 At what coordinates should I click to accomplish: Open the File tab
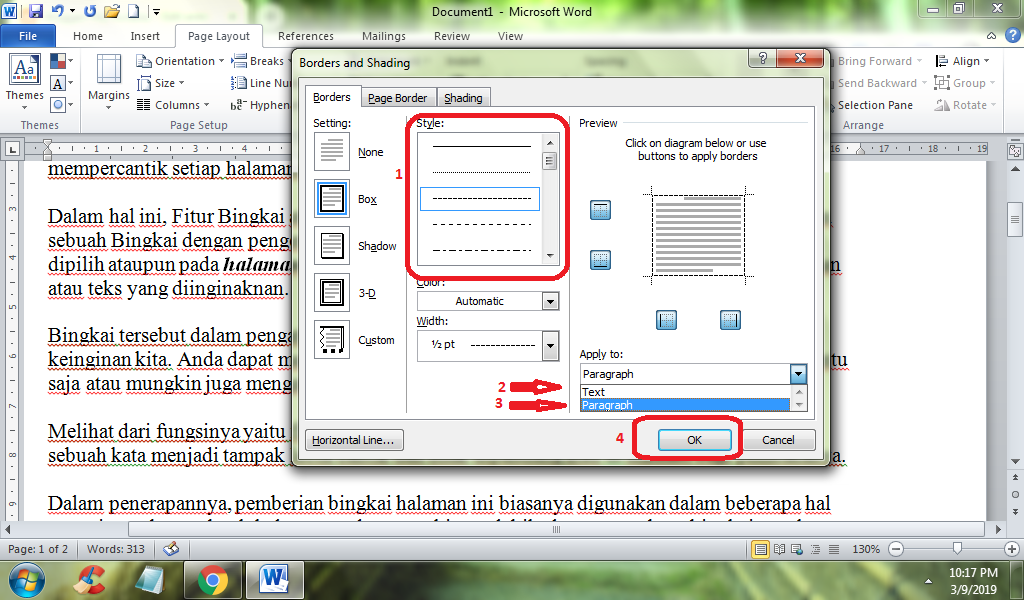28,36
